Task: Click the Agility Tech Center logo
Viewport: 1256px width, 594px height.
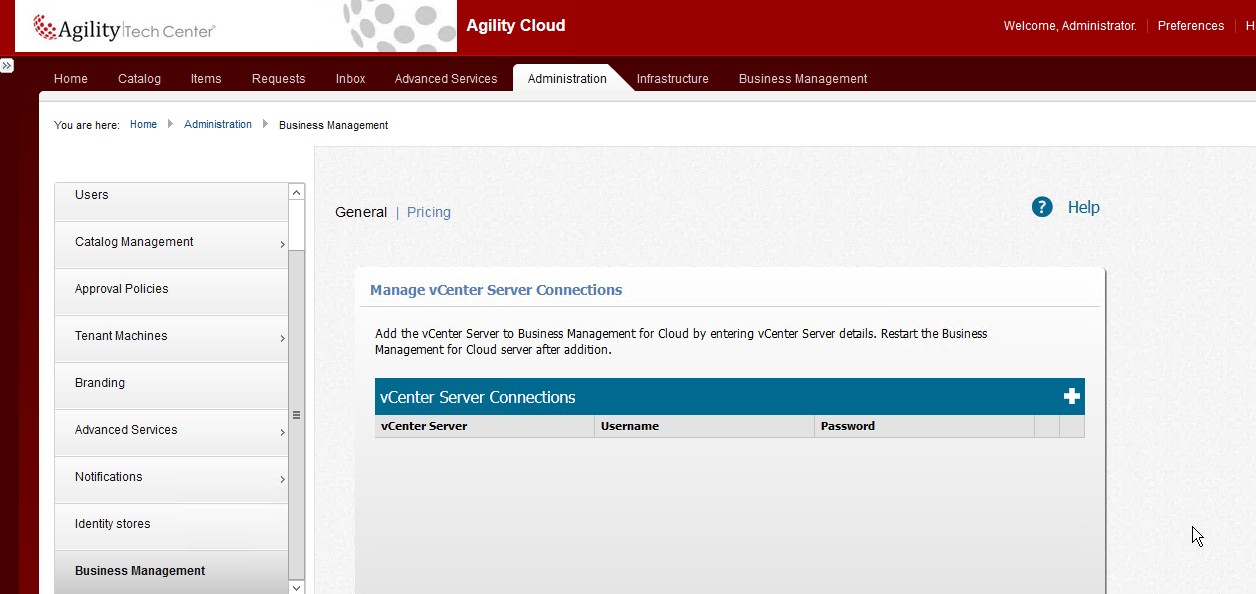Action: [x=124, y=29]
